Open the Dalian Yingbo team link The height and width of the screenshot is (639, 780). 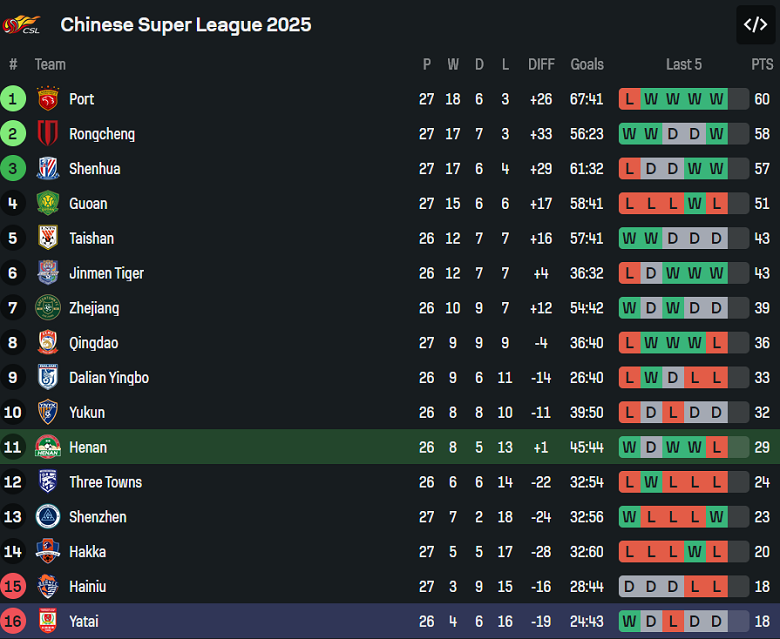tap(109, 378)
